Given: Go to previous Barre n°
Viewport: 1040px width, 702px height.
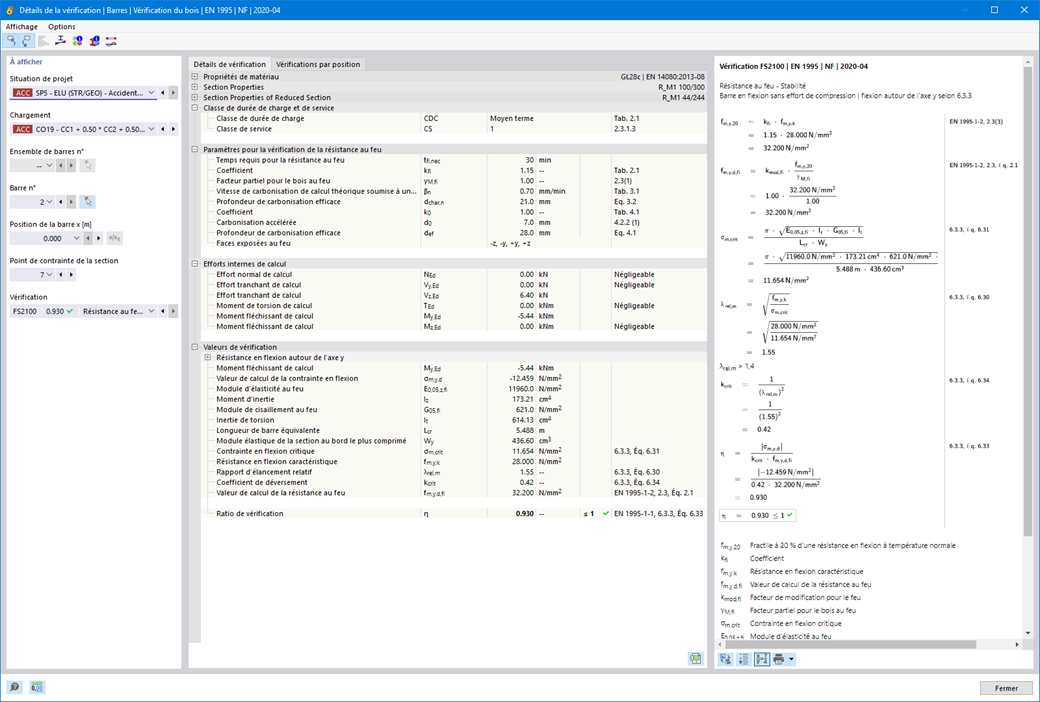Looking at the screenshot, I should tap(61, 202).
